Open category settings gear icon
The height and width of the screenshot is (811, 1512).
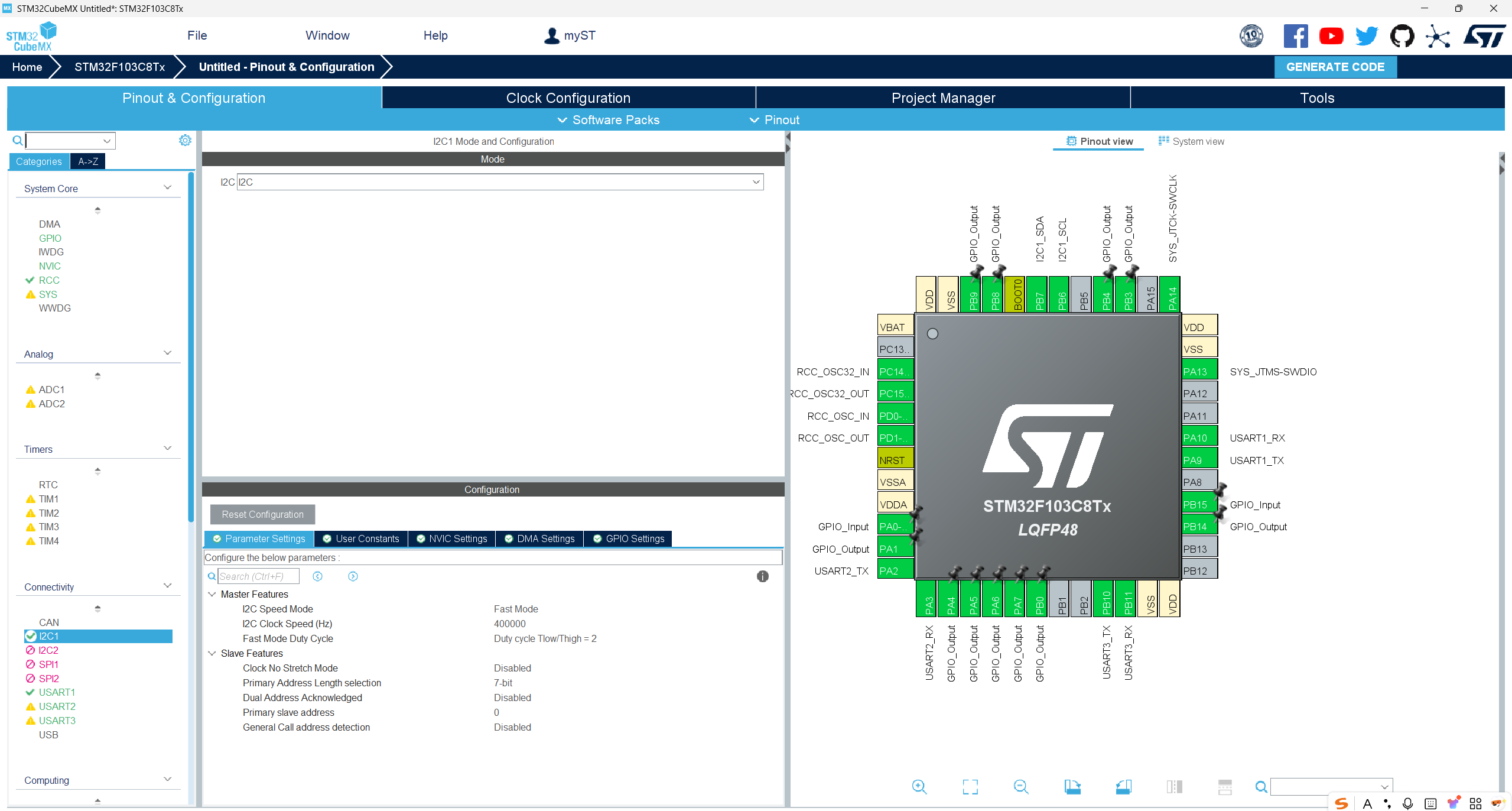[x=185, y=140]
